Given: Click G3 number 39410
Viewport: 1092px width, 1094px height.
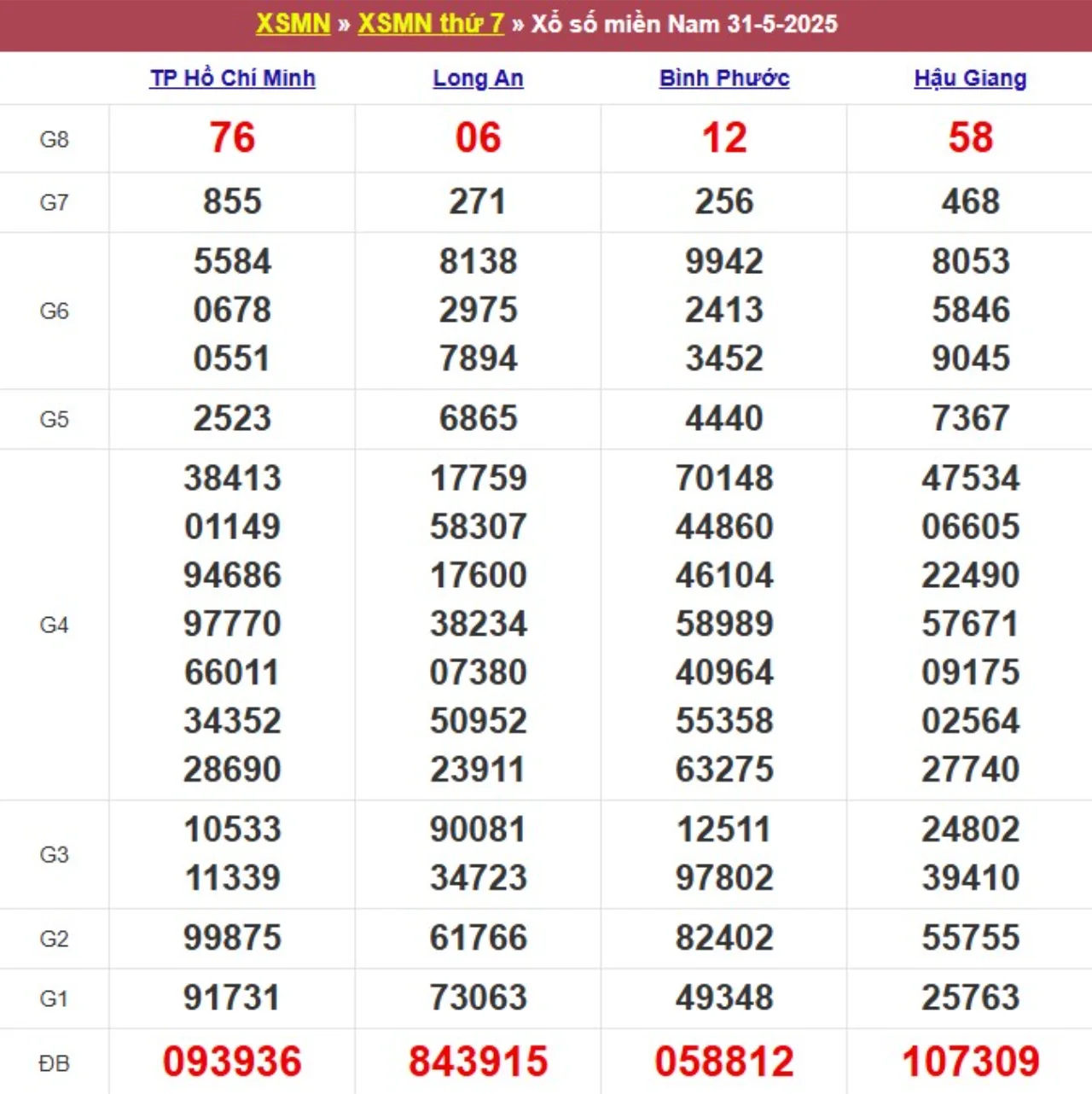Looking at the screenshot, I should click(x=970, y=879).
